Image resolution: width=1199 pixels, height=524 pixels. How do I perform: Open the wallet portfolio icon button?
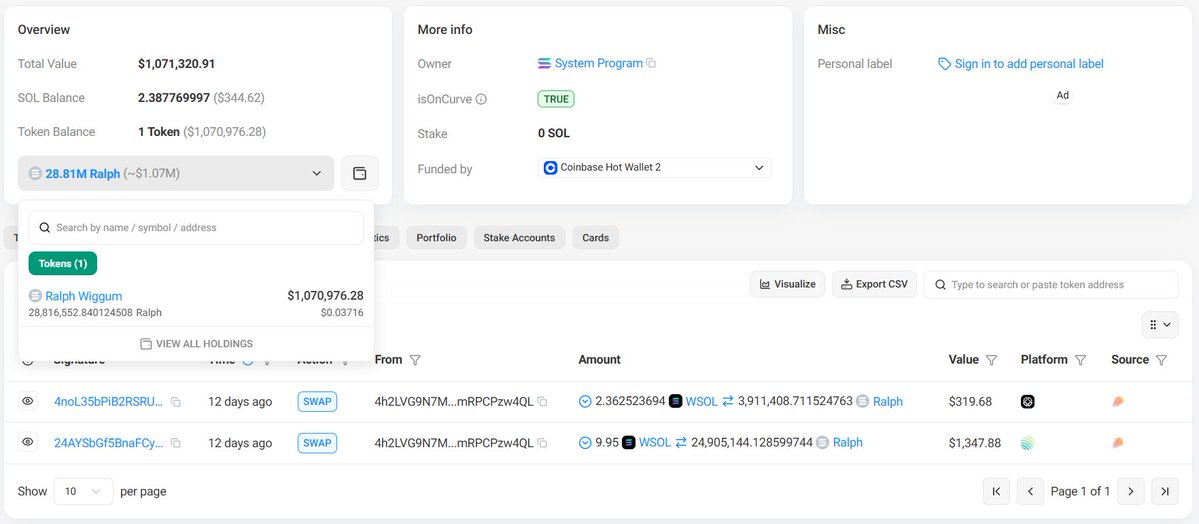(x=359, y=174)
